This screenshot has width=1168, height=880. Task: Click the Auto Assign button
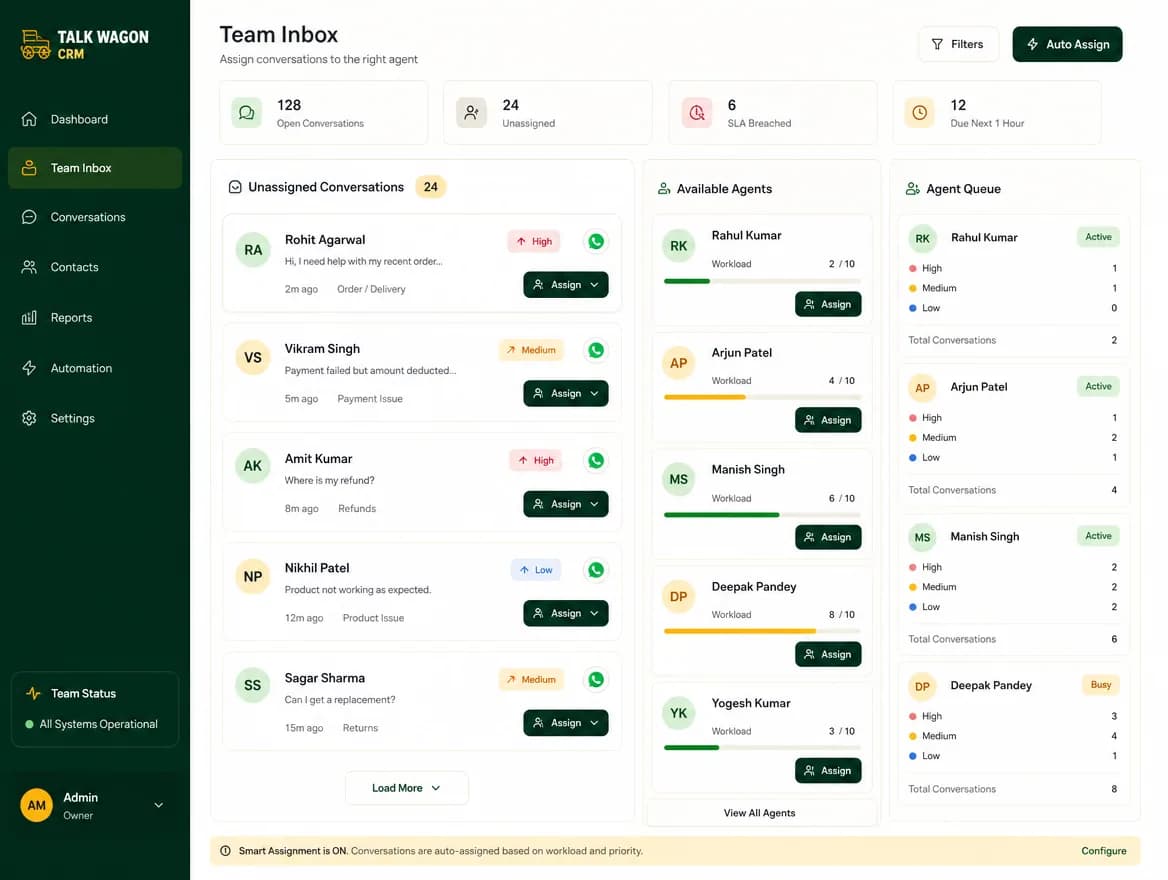coord(1067,44)
